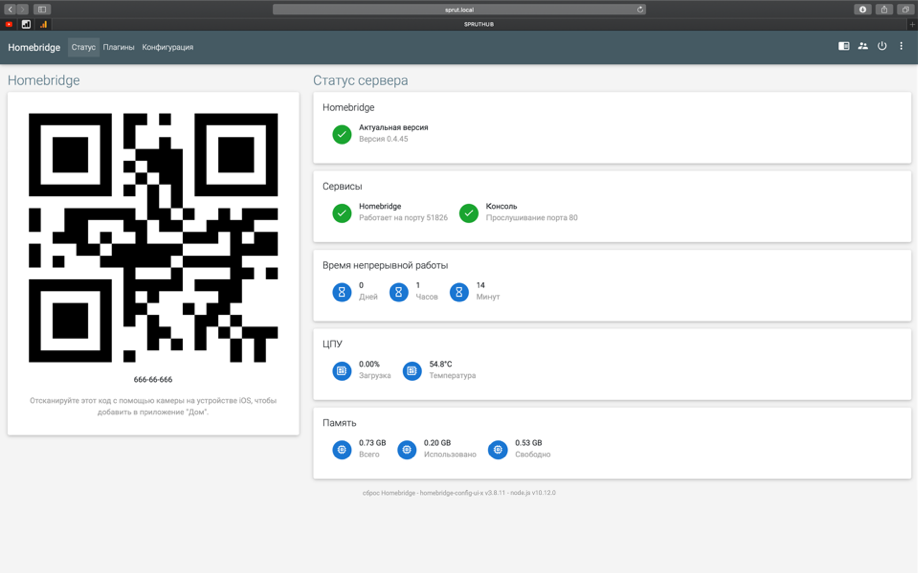Show the Safari tab overview icon
The image size is (918, 573).
pyautogui.click(x=905, y=9)
